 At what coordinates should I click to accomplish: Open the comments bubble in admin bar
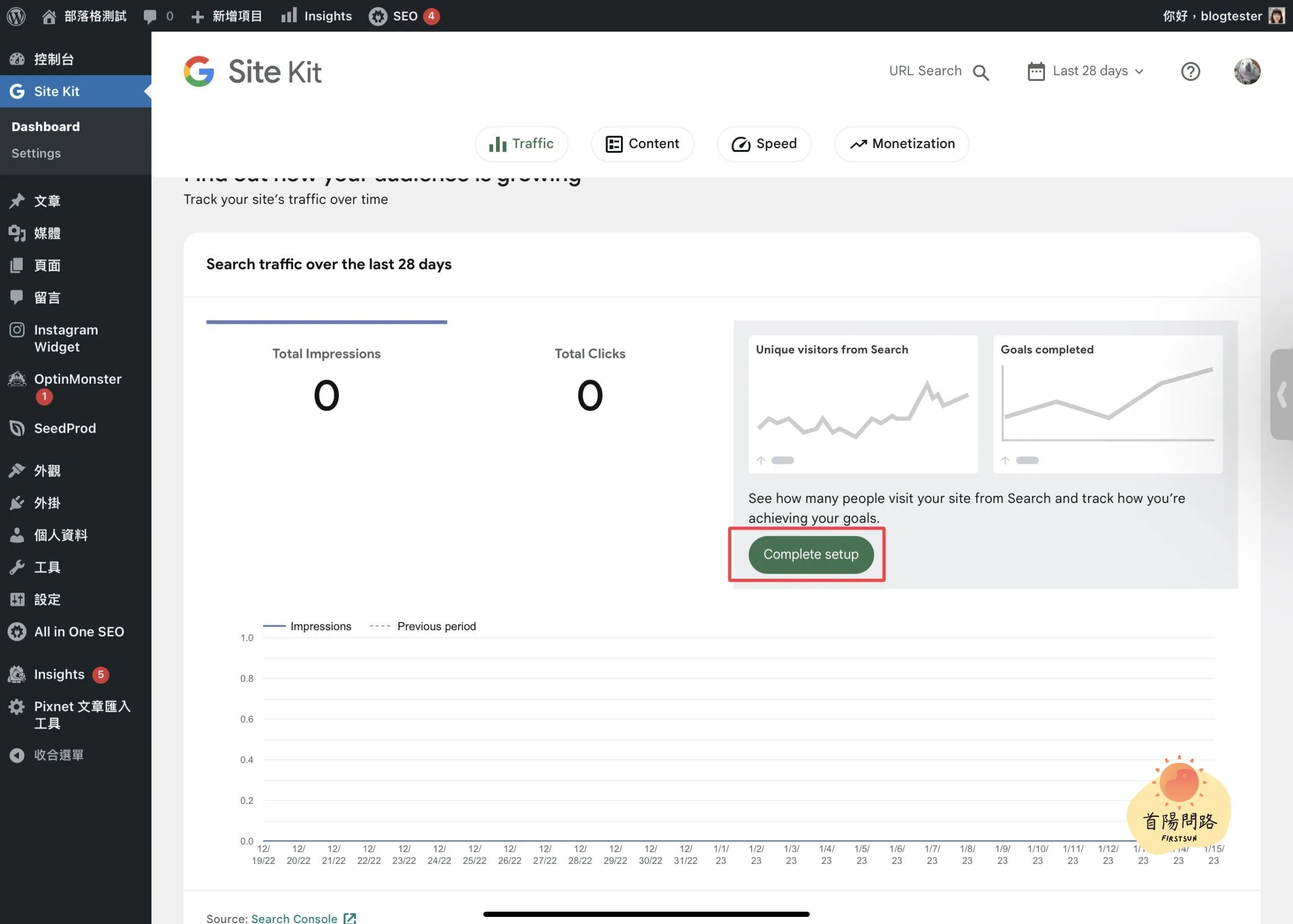pos(150,16)
